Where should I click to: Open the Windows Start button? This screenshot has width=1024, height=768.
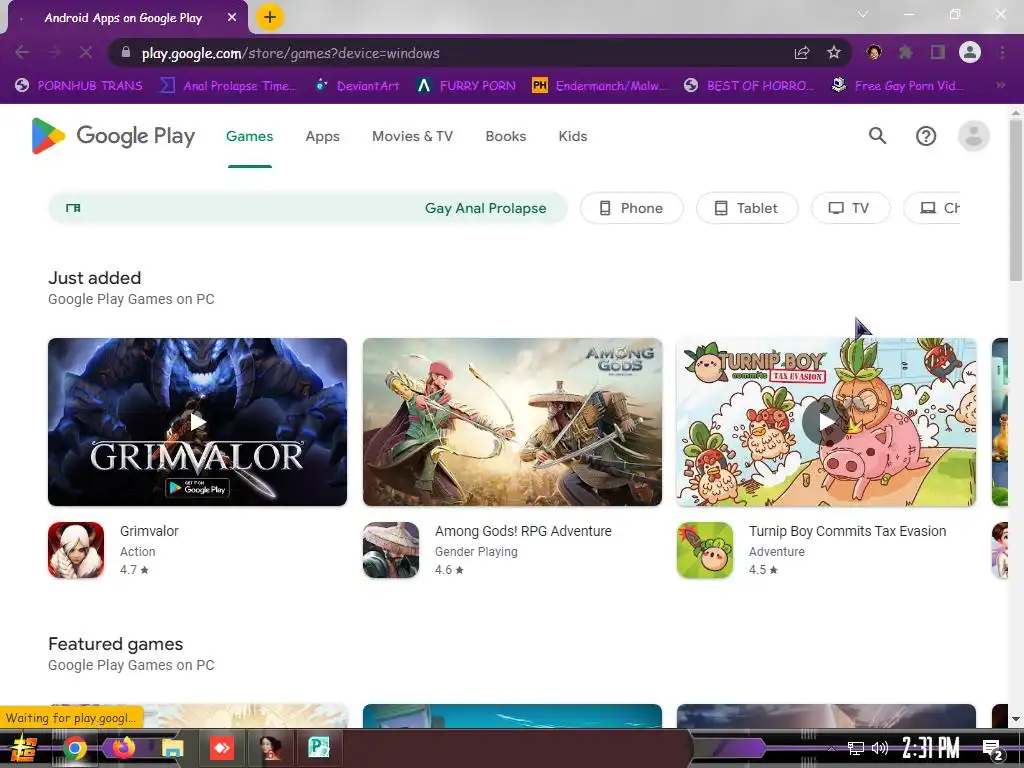[x=24, y=748]
